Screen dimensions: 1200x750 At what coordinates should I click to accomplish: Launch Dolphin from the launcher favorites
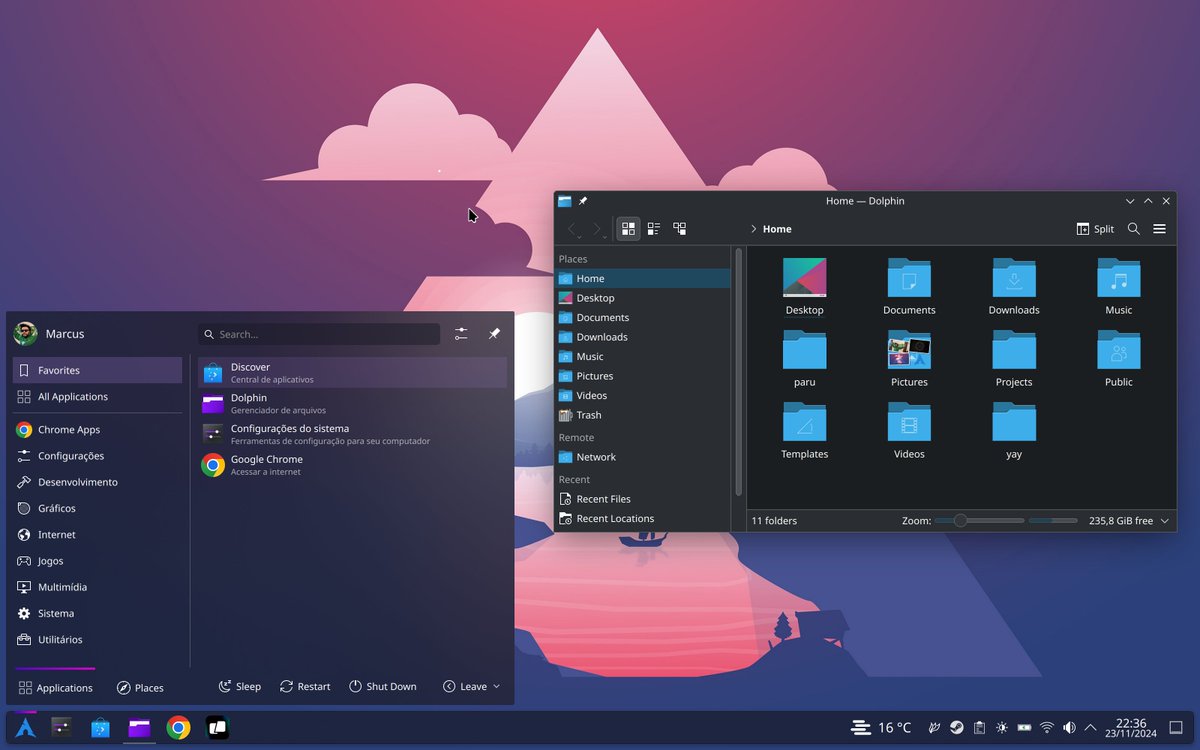(352, 403)
